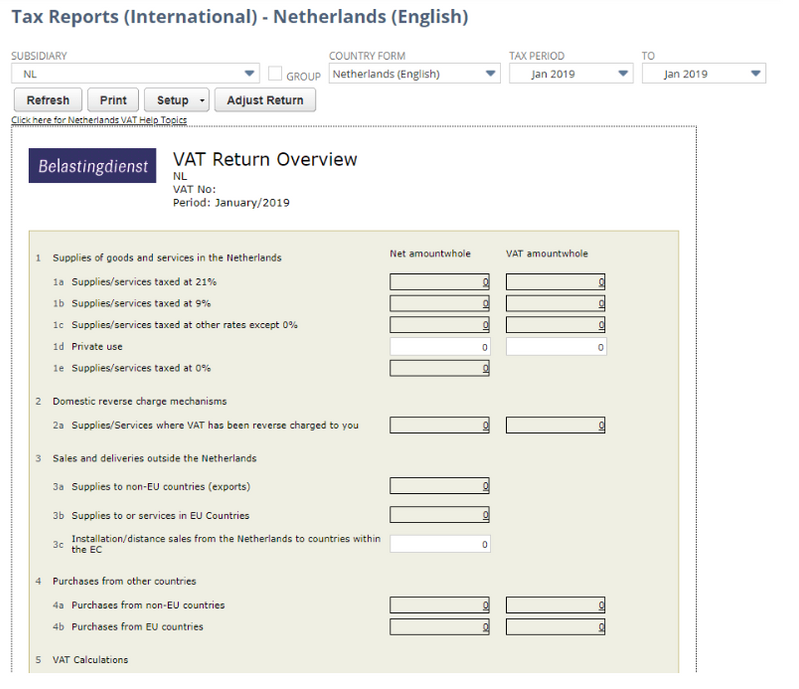799x689 pixels.
Task: Toggle the GROUP checkbox
Action: click(275, 74)
